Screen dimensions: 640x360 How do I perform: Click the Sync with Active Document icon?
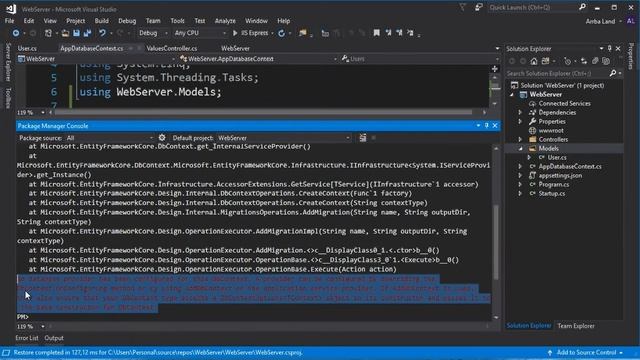[584, 61]
